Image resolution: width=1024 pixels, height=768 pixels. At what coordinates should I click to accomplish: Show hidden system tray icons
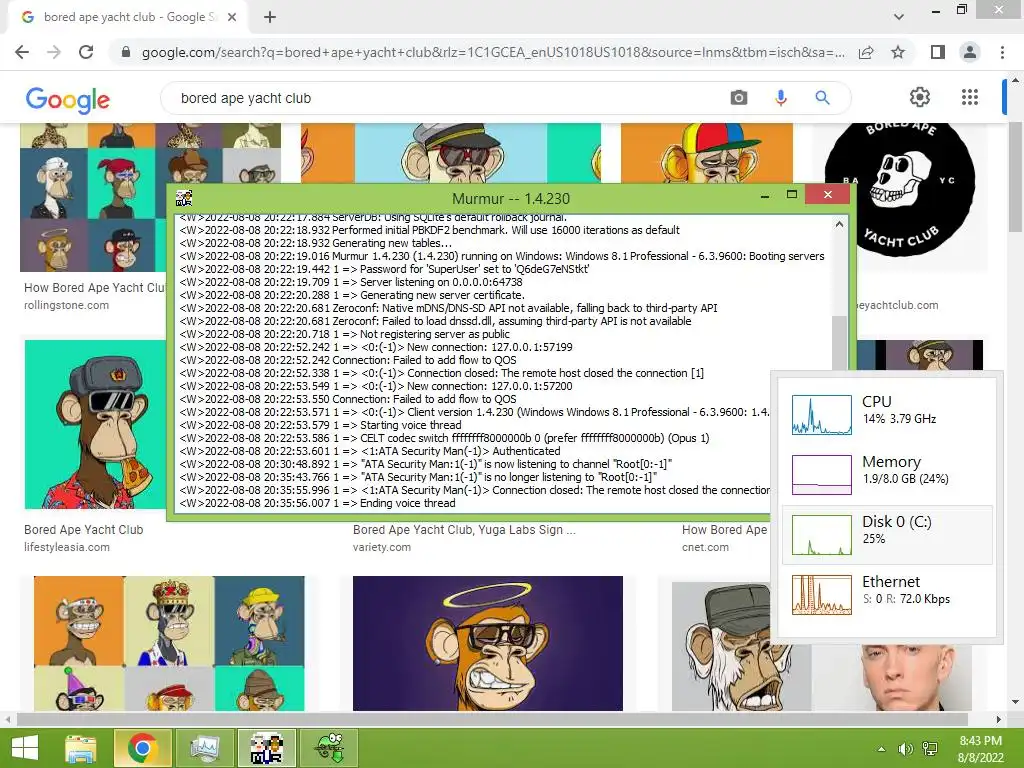(882, 749)
